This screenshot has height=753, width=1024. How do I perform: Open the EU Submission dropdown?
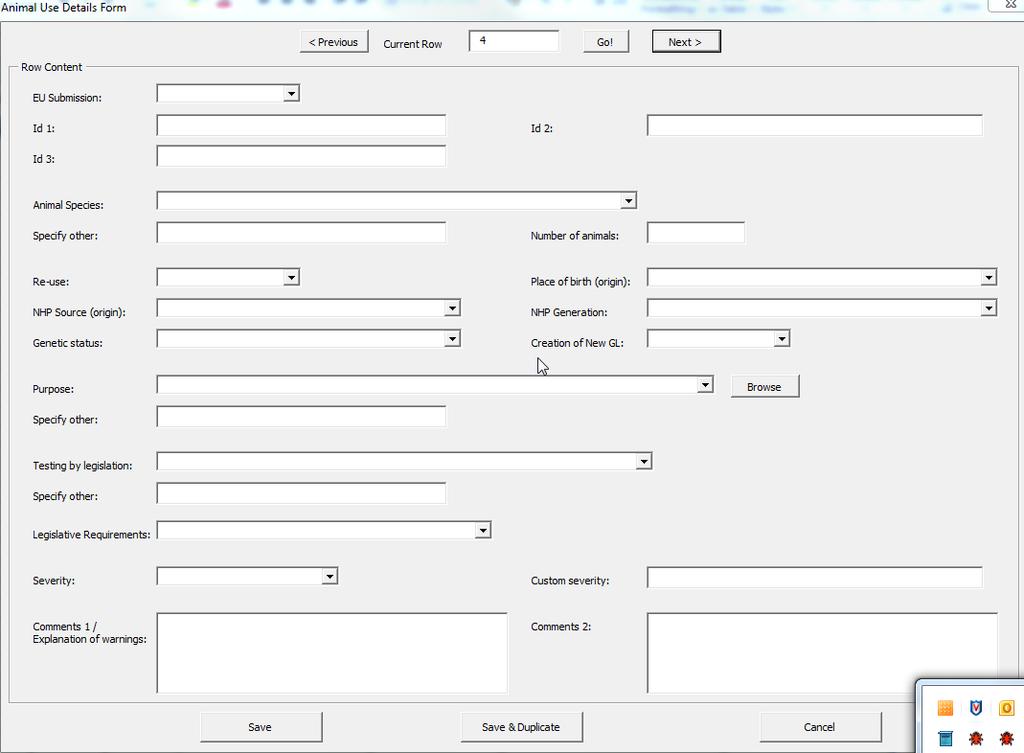click(291, 93)
